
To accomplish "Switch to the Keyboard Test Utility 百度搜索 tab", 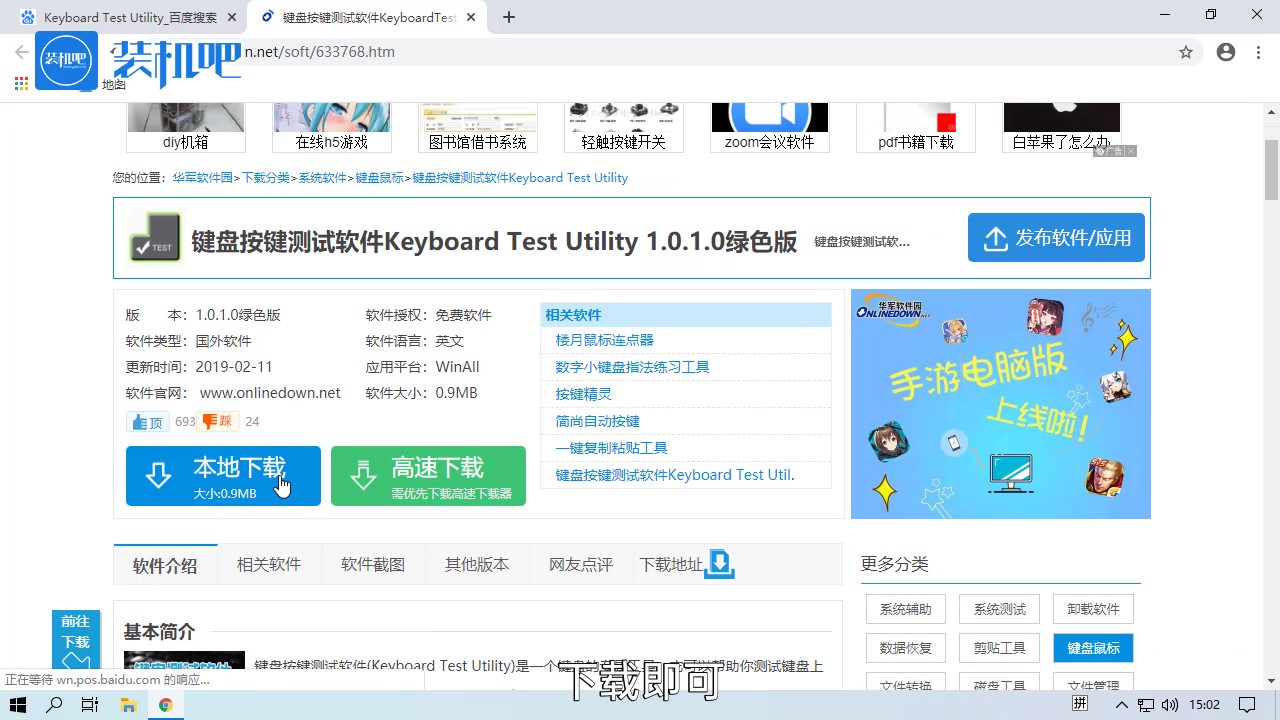I will pyautogui.click(x=130, y=17).
